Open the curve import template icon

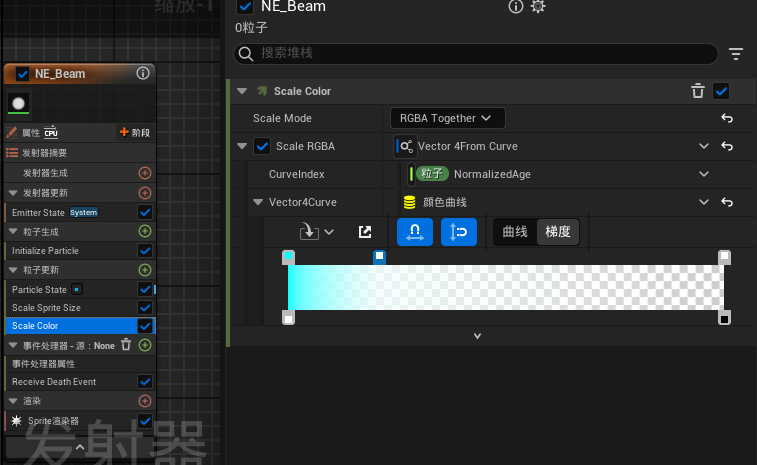click(309, 232)
